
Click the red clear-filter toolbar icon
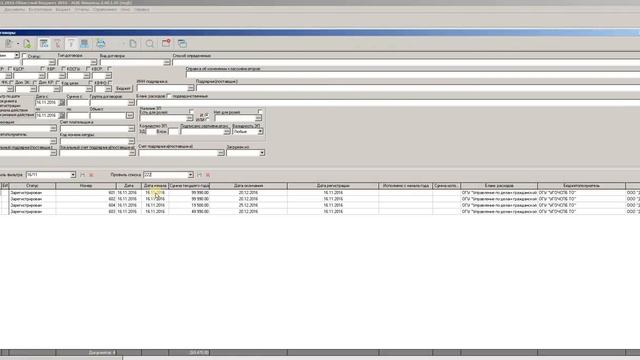pyautogui.click(x=57, y=44)
